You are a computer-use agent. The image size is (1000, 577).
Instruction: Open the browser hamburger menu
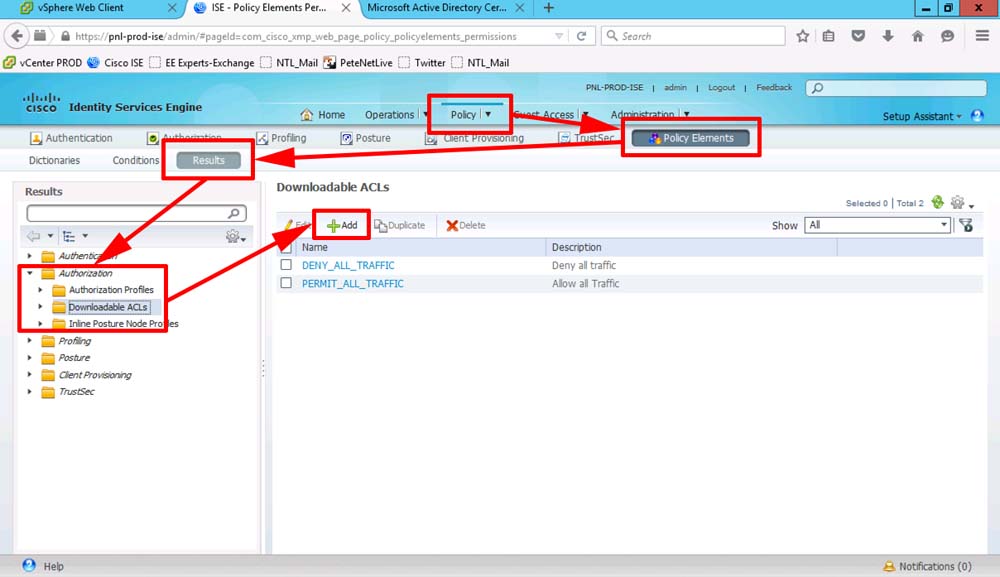(x=982, y=36)
